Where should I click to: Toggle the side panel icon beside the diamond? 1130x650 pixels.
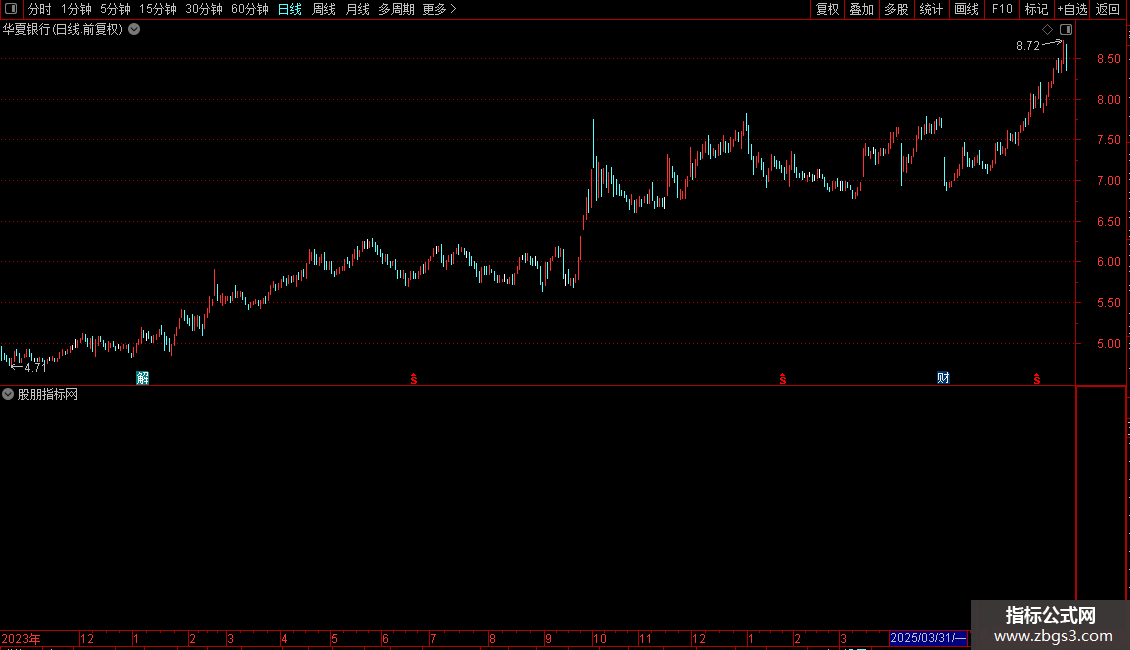[x=1066, y=30]
